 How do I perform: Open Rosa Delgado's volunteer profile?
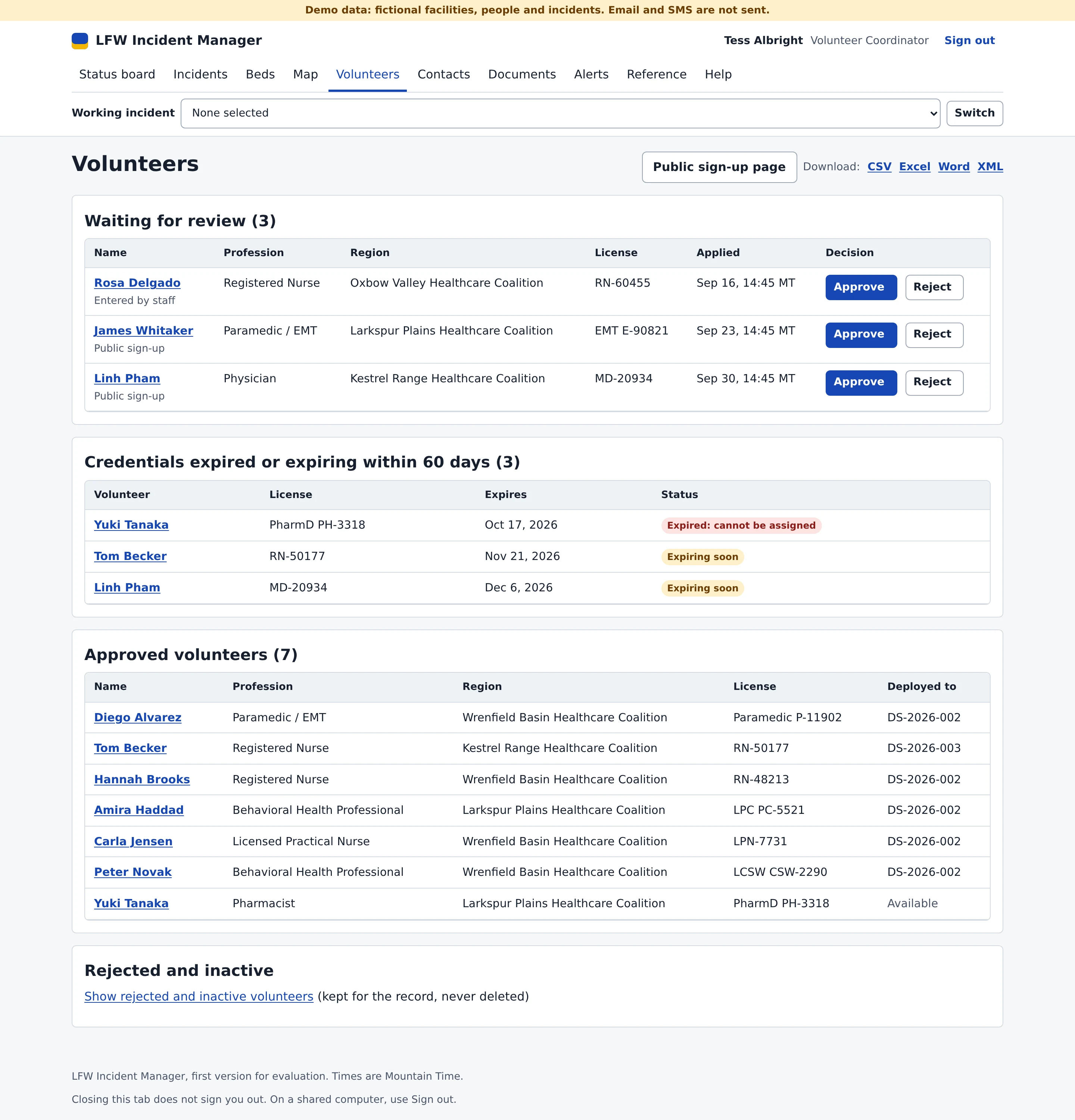point(137,283)
